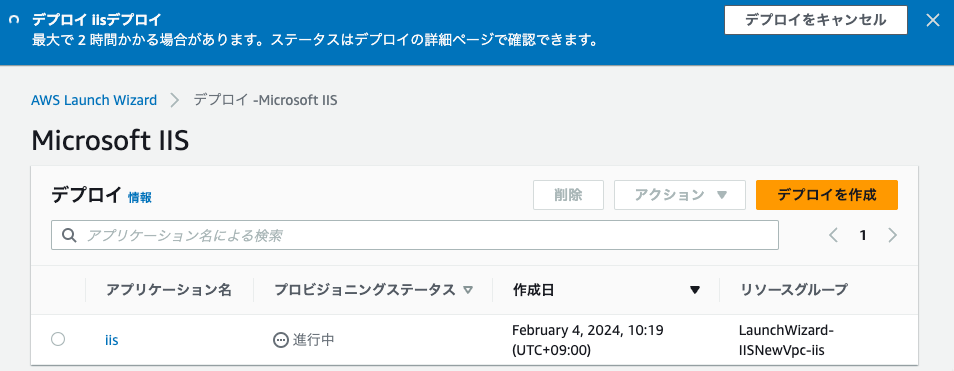Select the iis deployment radio button
Screen dimensions: 954x371
click(x=58, y=339)
